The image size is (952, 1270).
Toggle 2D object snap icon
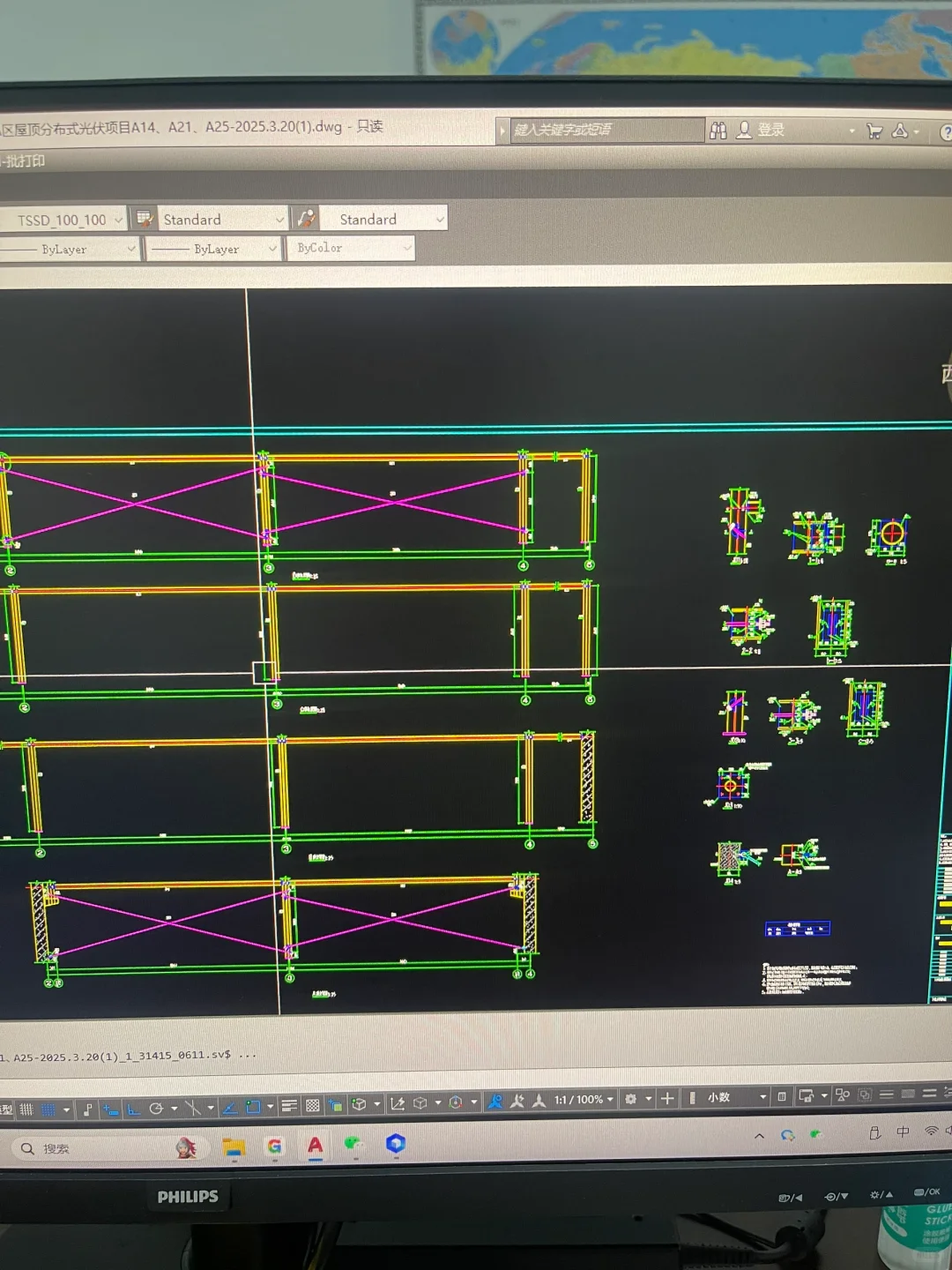point(253,1106)
